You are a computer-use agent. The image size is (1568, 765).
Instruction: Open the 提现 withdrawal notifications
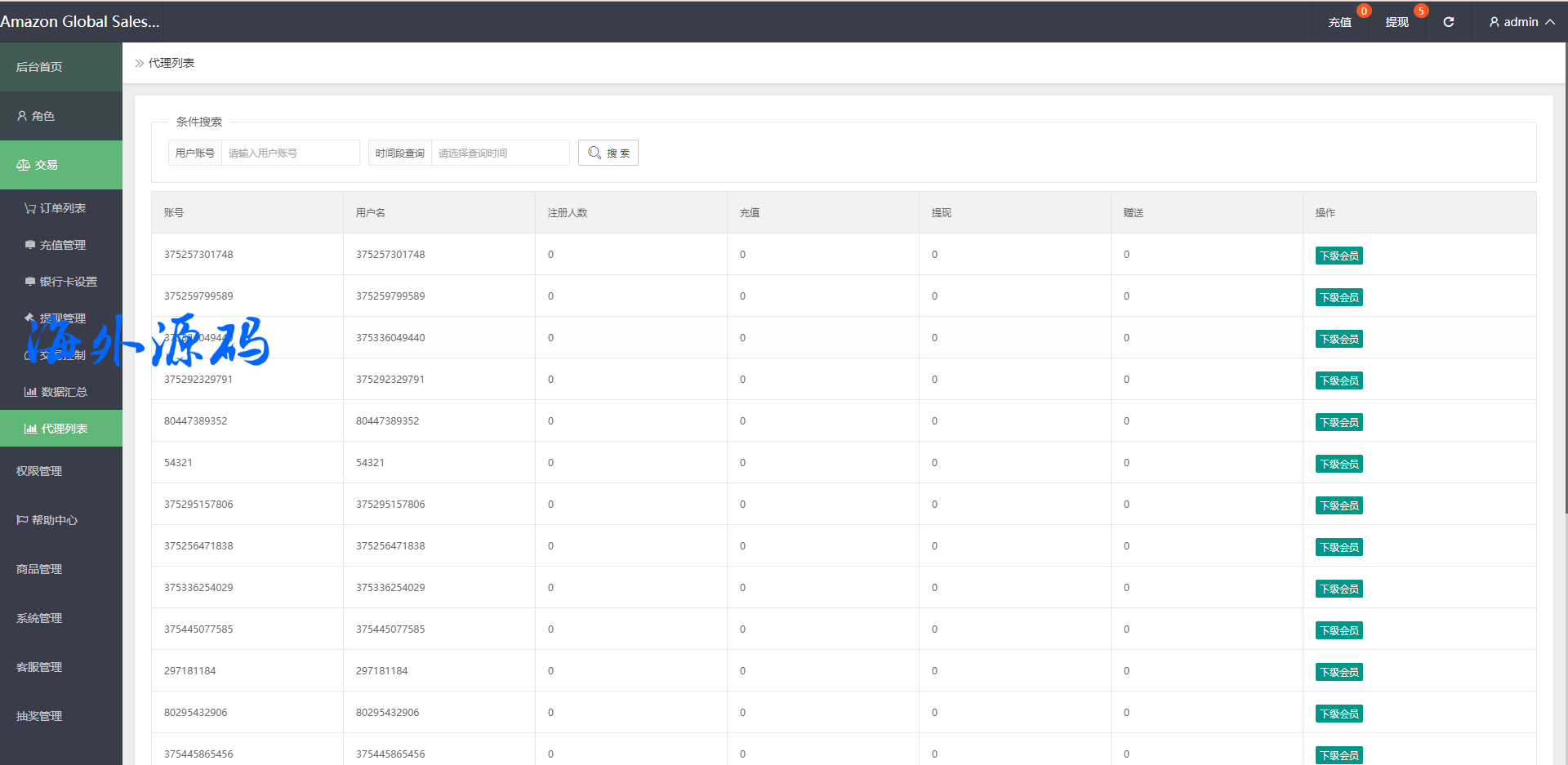click(1396, 22)
